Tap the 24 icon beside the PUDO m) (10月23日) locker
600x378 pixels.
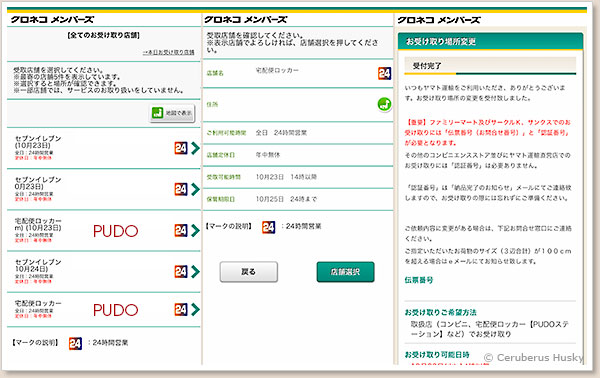pyautogui.click(x=181, y=230)
